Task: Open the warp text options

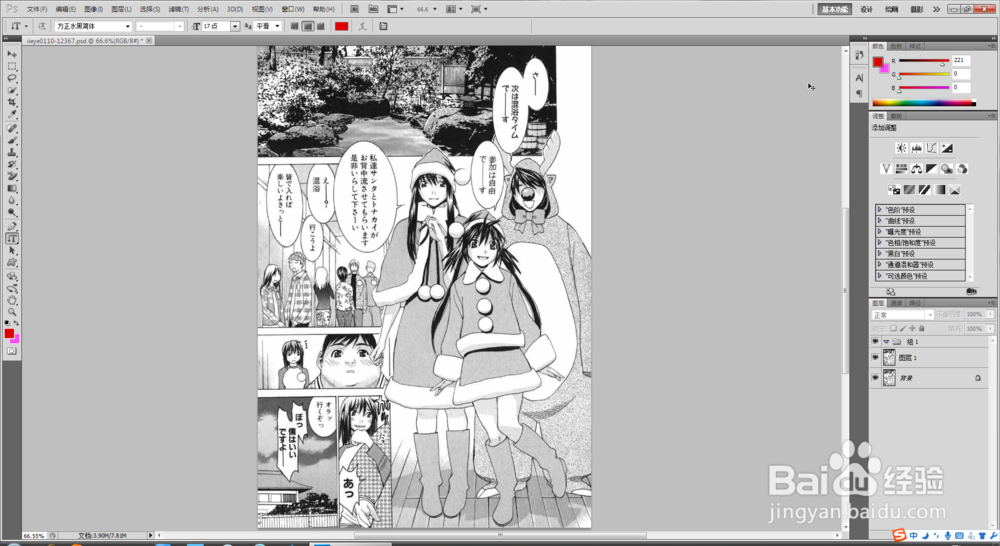Action: coord(362,26)
